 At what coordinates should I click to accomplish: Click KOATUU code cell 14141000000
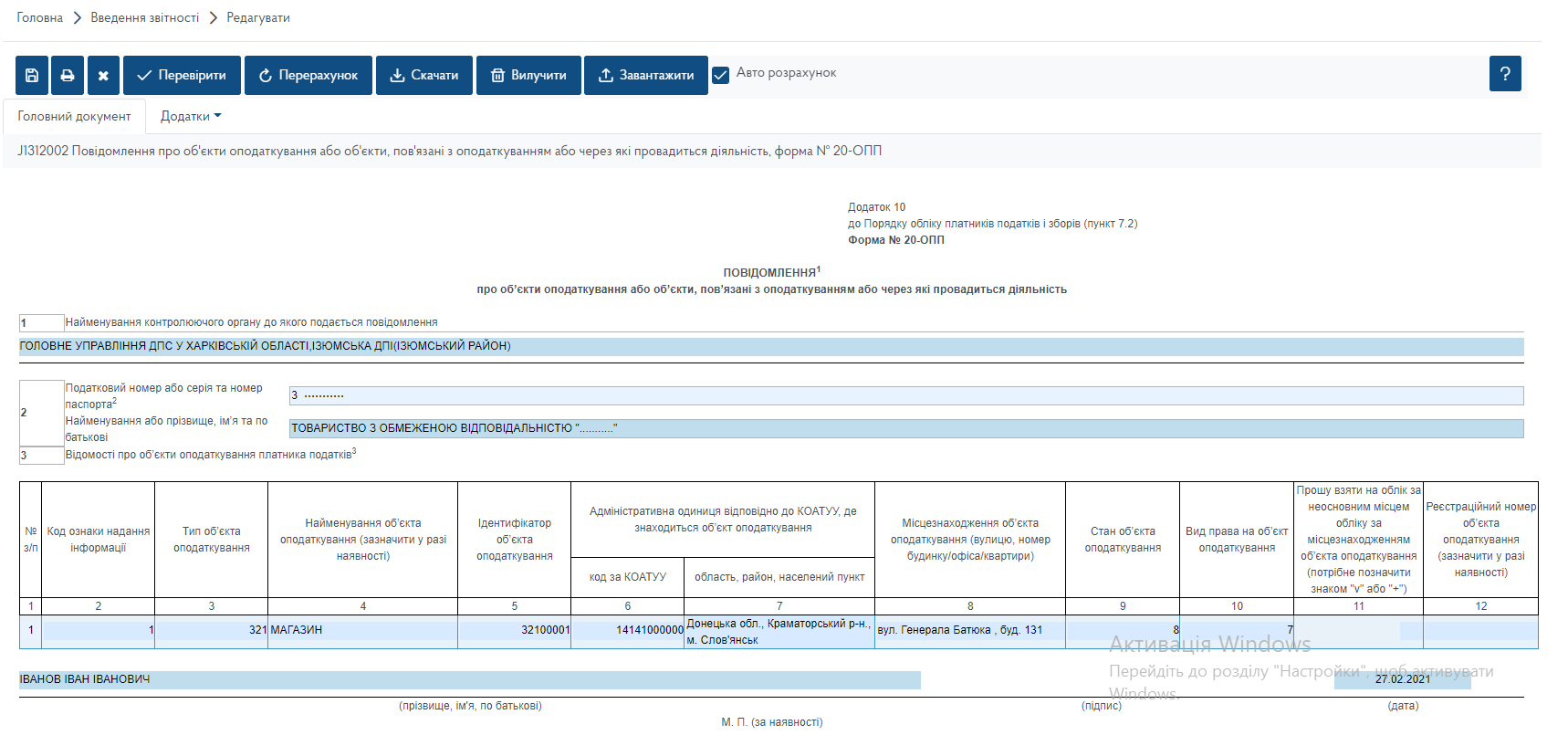628,631
